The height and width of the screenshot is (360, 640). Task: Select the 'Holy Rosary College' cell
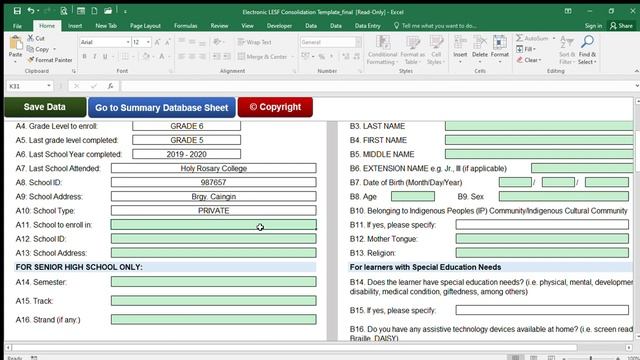213,168
